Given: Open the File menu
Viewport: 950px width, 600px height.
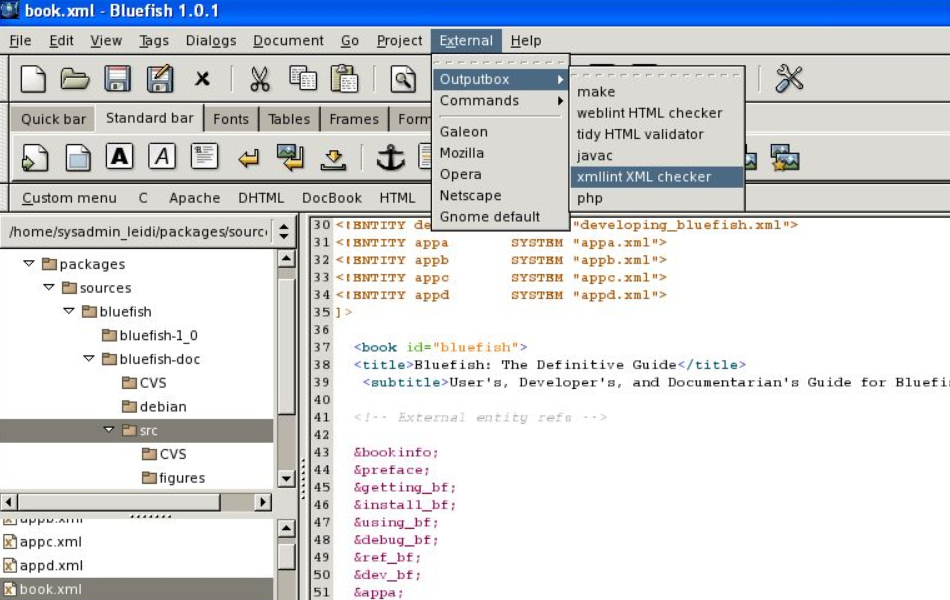Looking at the screenshot, I should pos(21,41).
